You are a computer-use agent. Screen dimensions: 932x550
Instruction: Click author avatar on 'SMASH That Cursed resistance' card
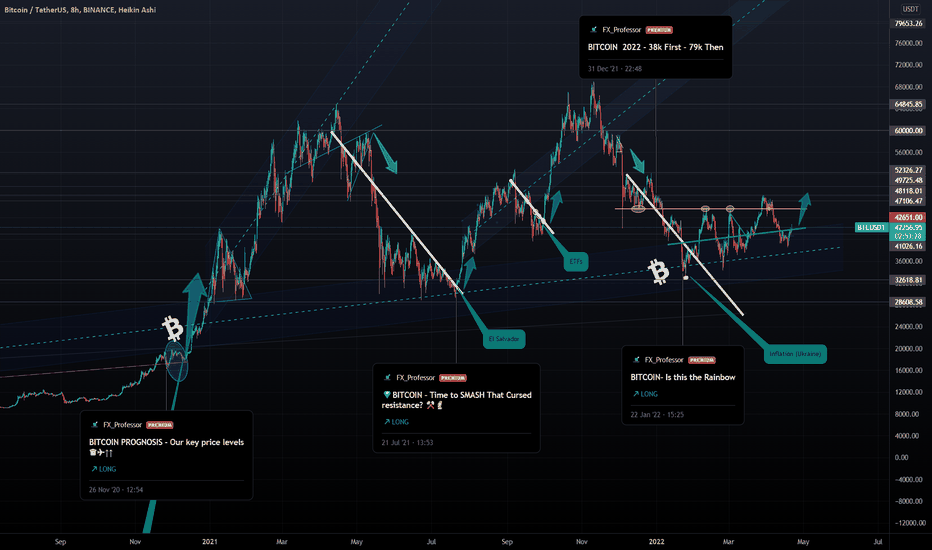(388, 378)
